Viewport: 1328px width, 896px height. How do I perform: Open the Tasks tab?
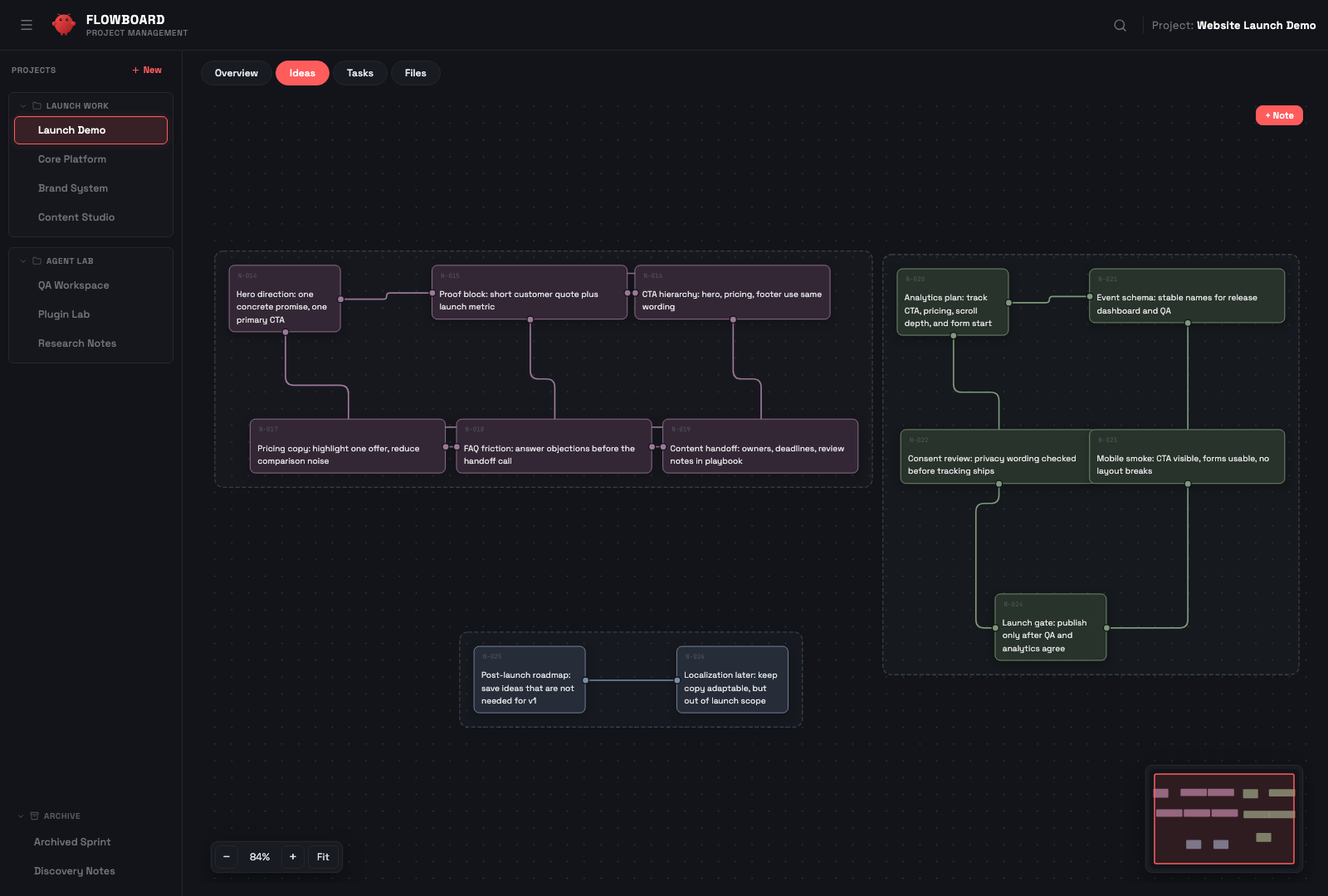click(360, 73)
